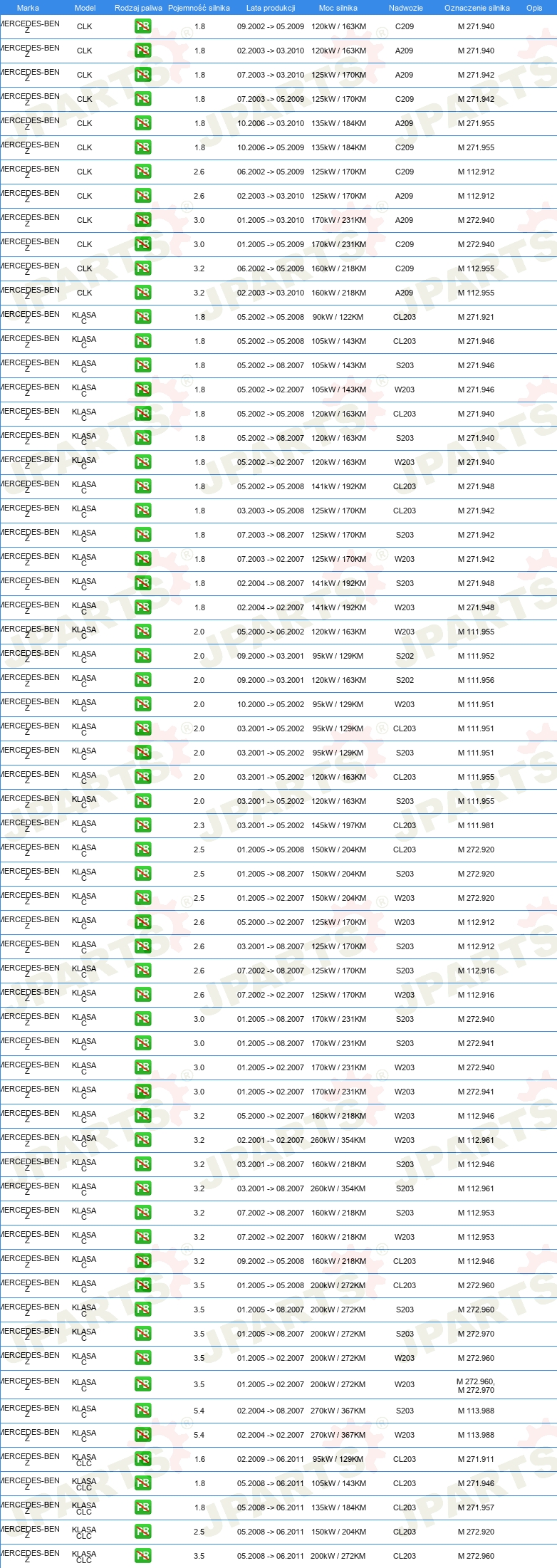The width and height of the screenshot is (557, 1568).
Task: Select engine capacity value 2.3
Action: (199, 825)
